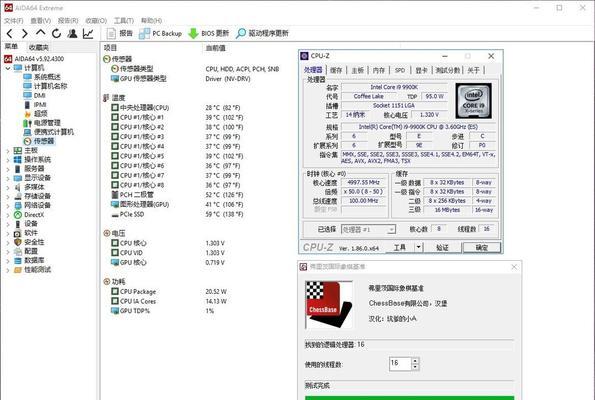Click the Refresh icon in toolbar
Viewport: 595px width, 400px height.
point(57,33)
